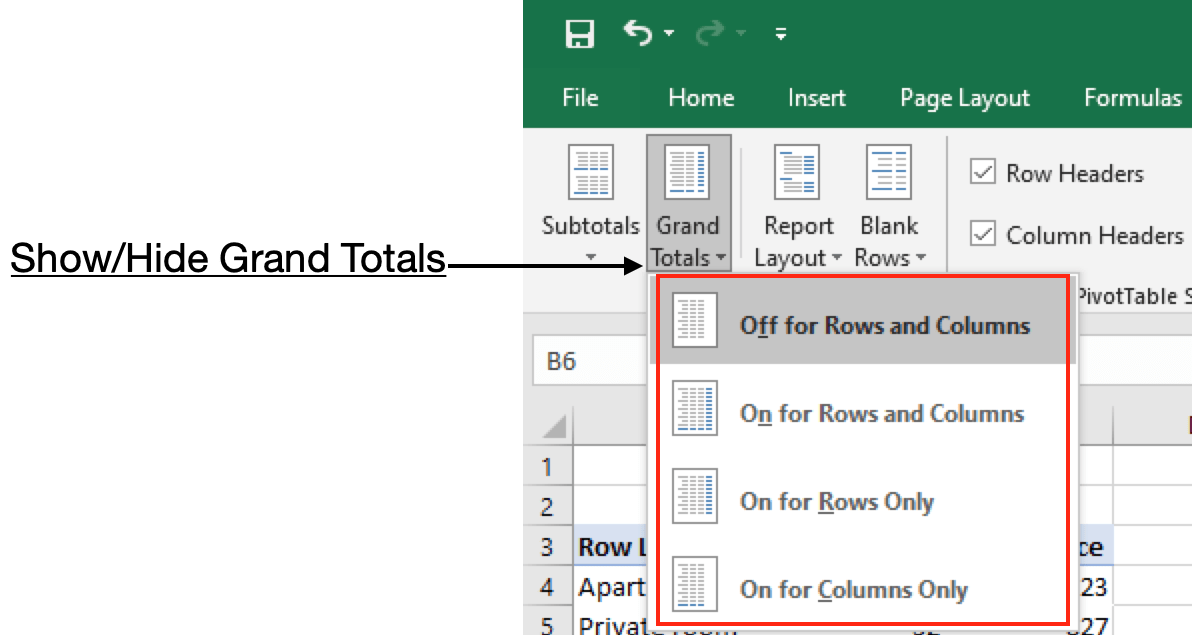Click the Grand Totals ribbon icon
Image resolution: width=1192 pixels, height=636 pixels.
coord(687,173)
